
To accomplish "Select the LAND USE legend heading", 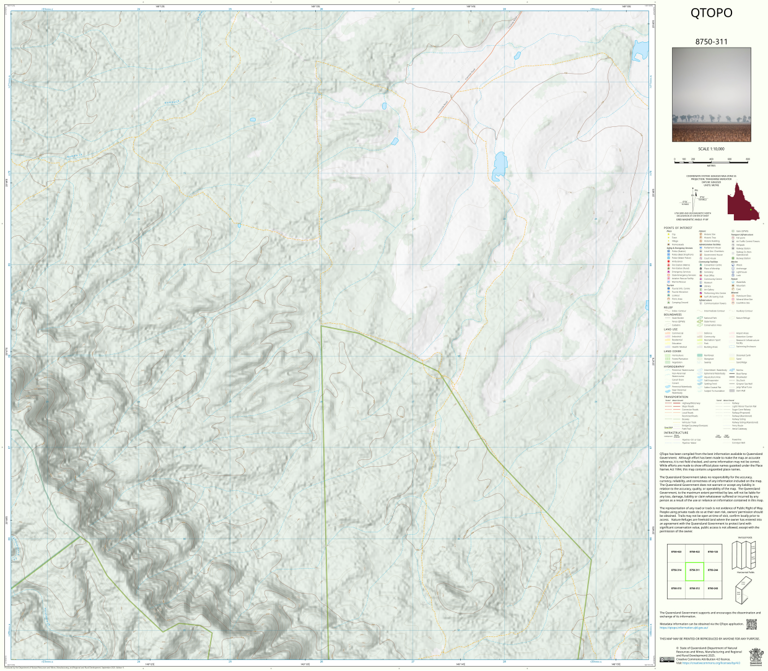I will (x=671, y=330).
